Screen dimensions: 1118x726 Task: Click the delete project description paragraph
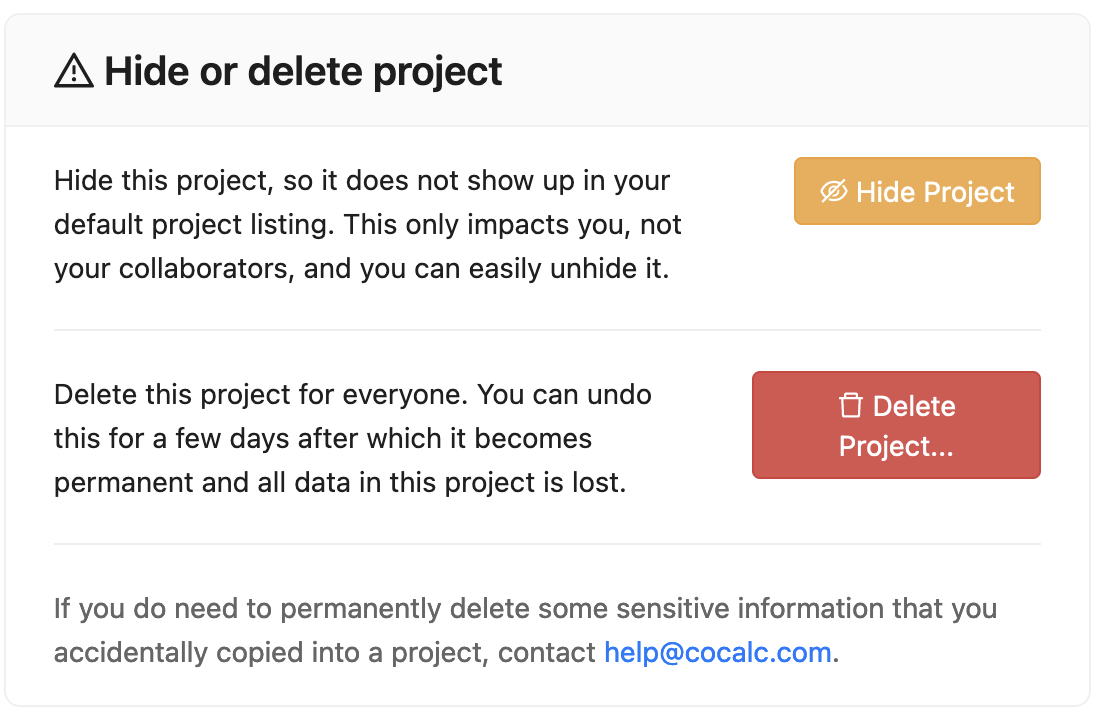point(353,438)
